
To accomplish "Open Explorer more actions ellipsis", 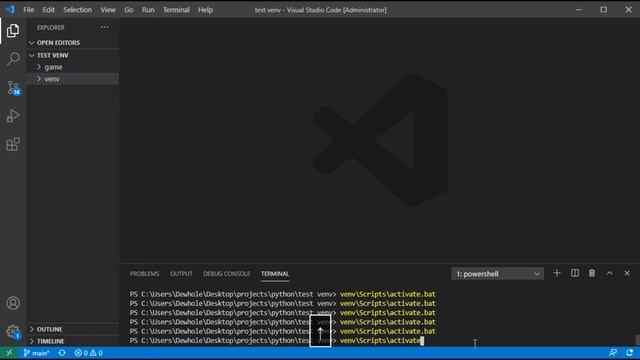I will 105,27.
